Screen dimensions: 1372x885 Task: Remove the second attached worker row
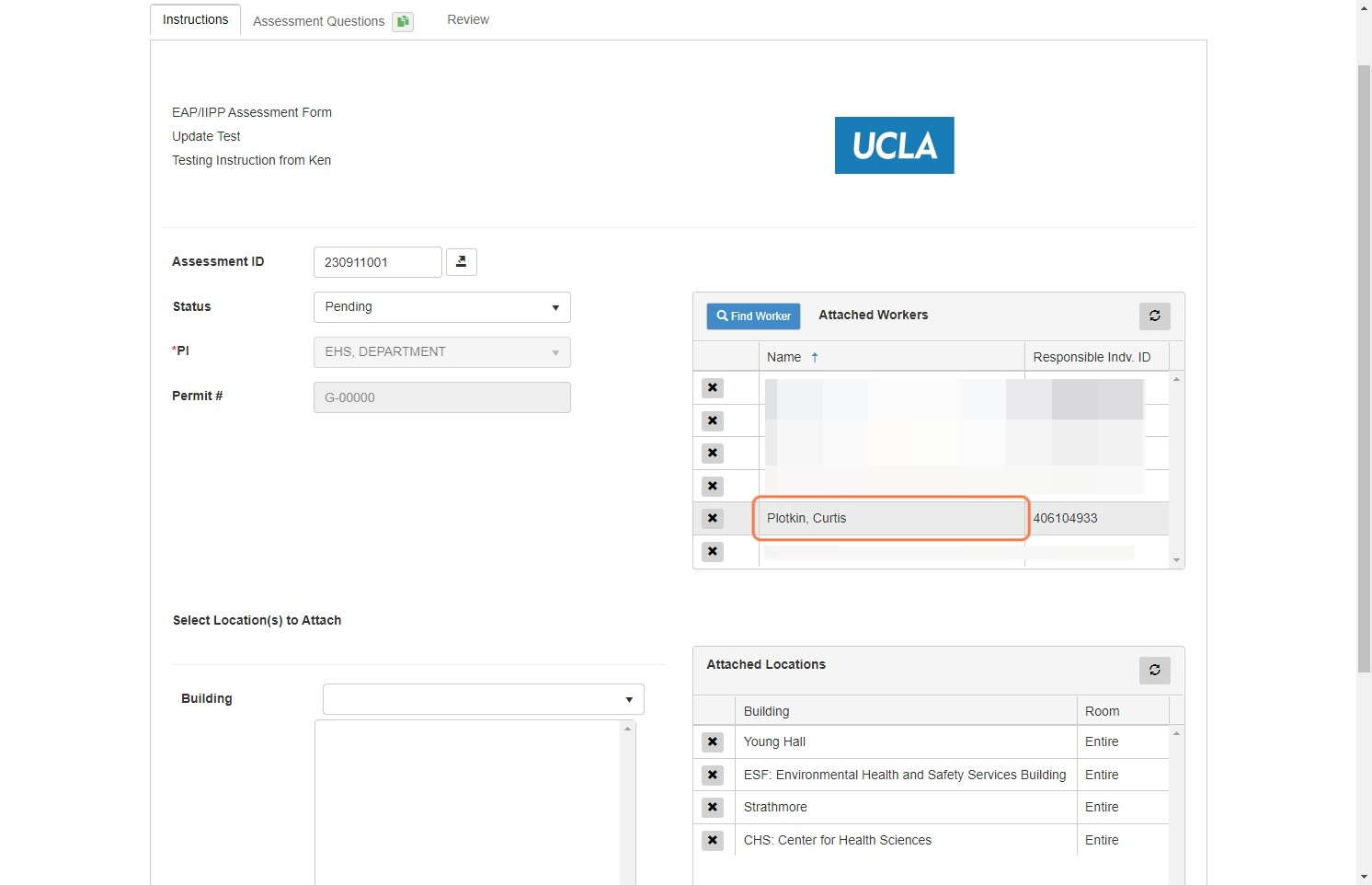pos(713,421)
